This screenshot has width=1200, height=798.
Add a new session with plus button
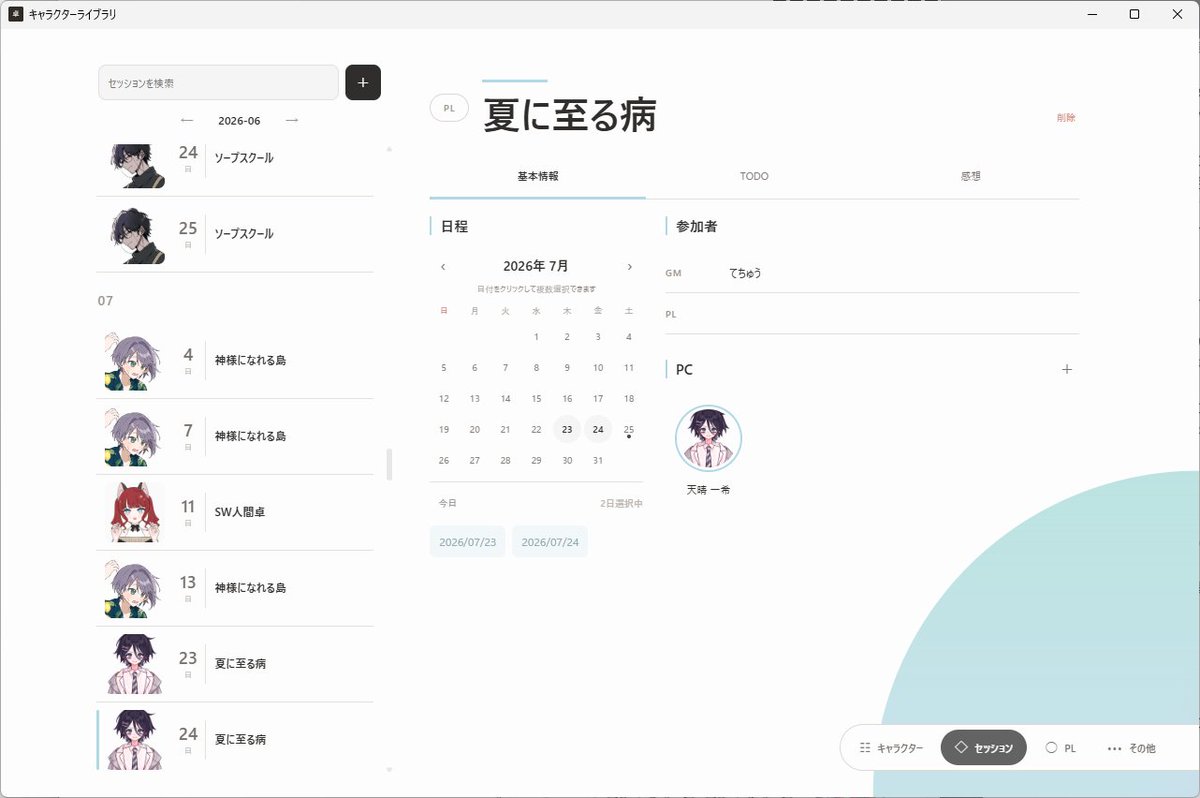pyautogui.click(x=363, y=82)
